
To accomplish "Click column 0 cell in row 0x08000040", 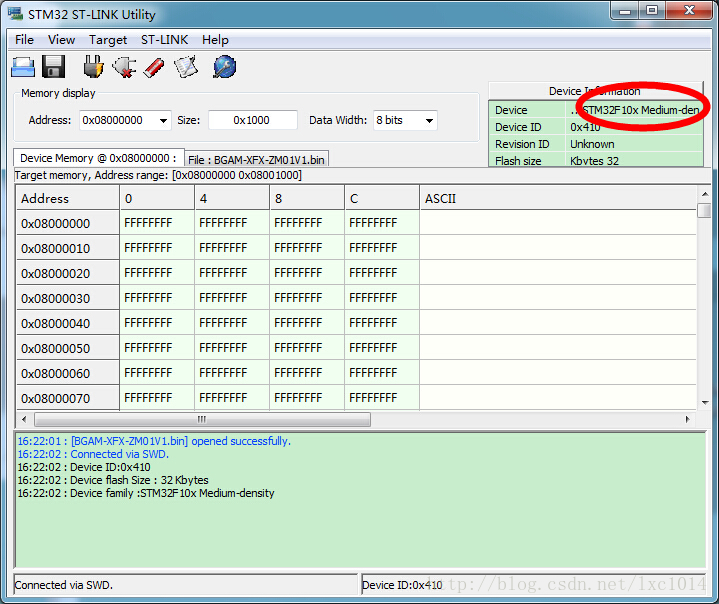I will 157,323.
